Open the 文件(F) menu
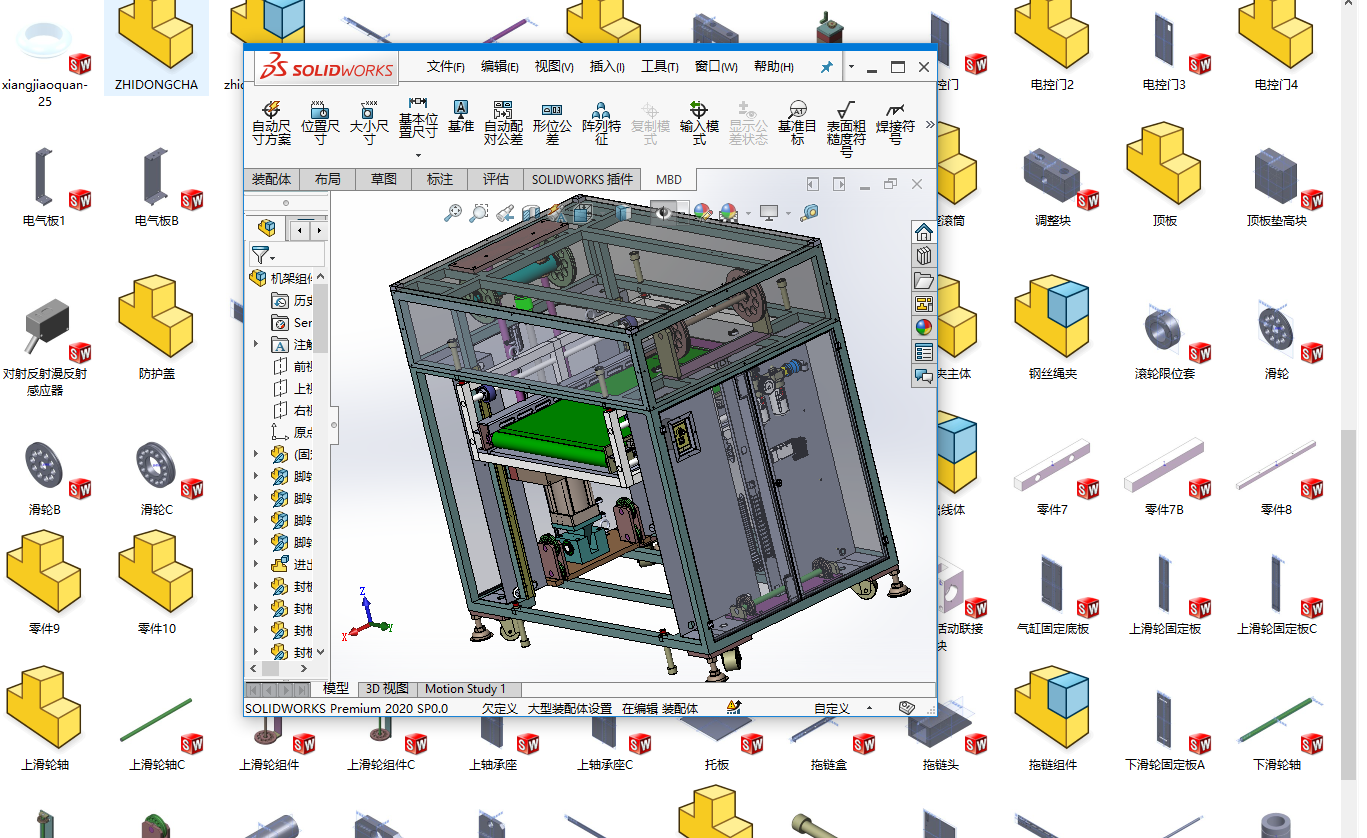This screenshot has width=1367, height=838. point(446,67)
